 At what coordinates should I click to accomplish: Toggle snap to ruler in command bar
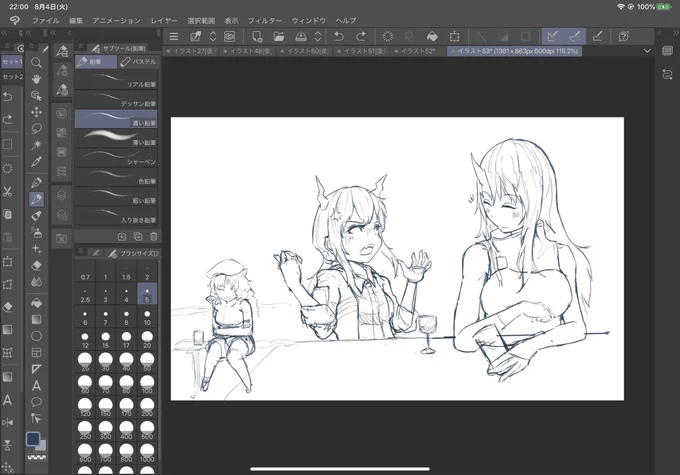point(552,36)
